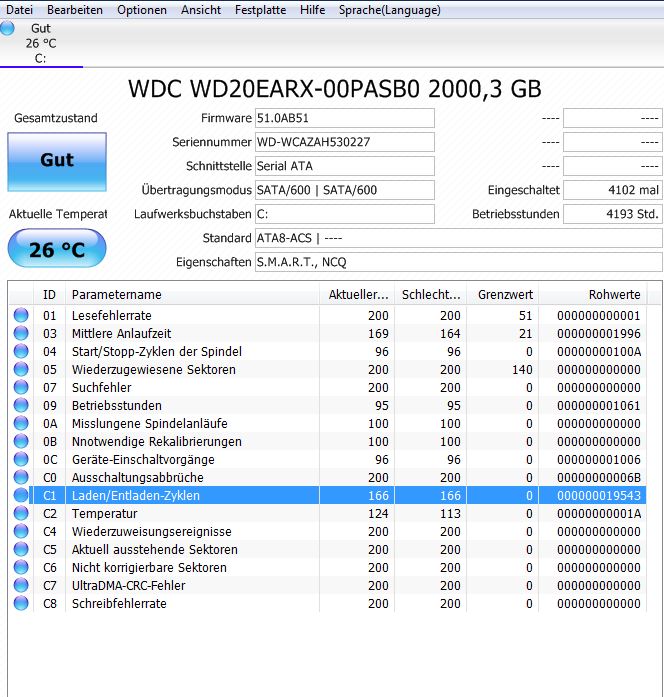Open the Optionen menu
This screenshot has width=664, height=697.
[x=142, y=9]
